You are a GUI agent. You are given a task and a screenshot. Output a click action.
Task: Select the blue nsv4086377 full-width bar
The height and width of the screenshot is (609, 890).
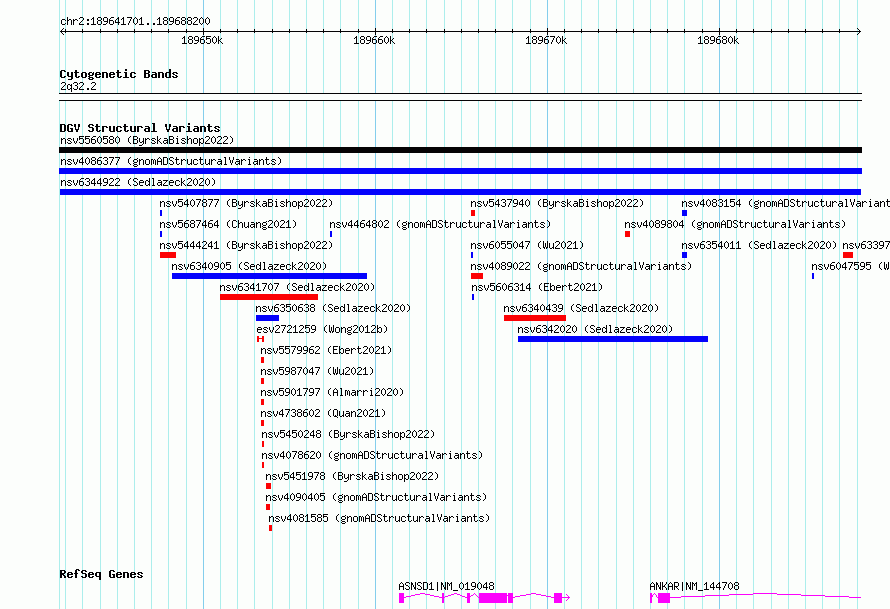click(460, 171)
